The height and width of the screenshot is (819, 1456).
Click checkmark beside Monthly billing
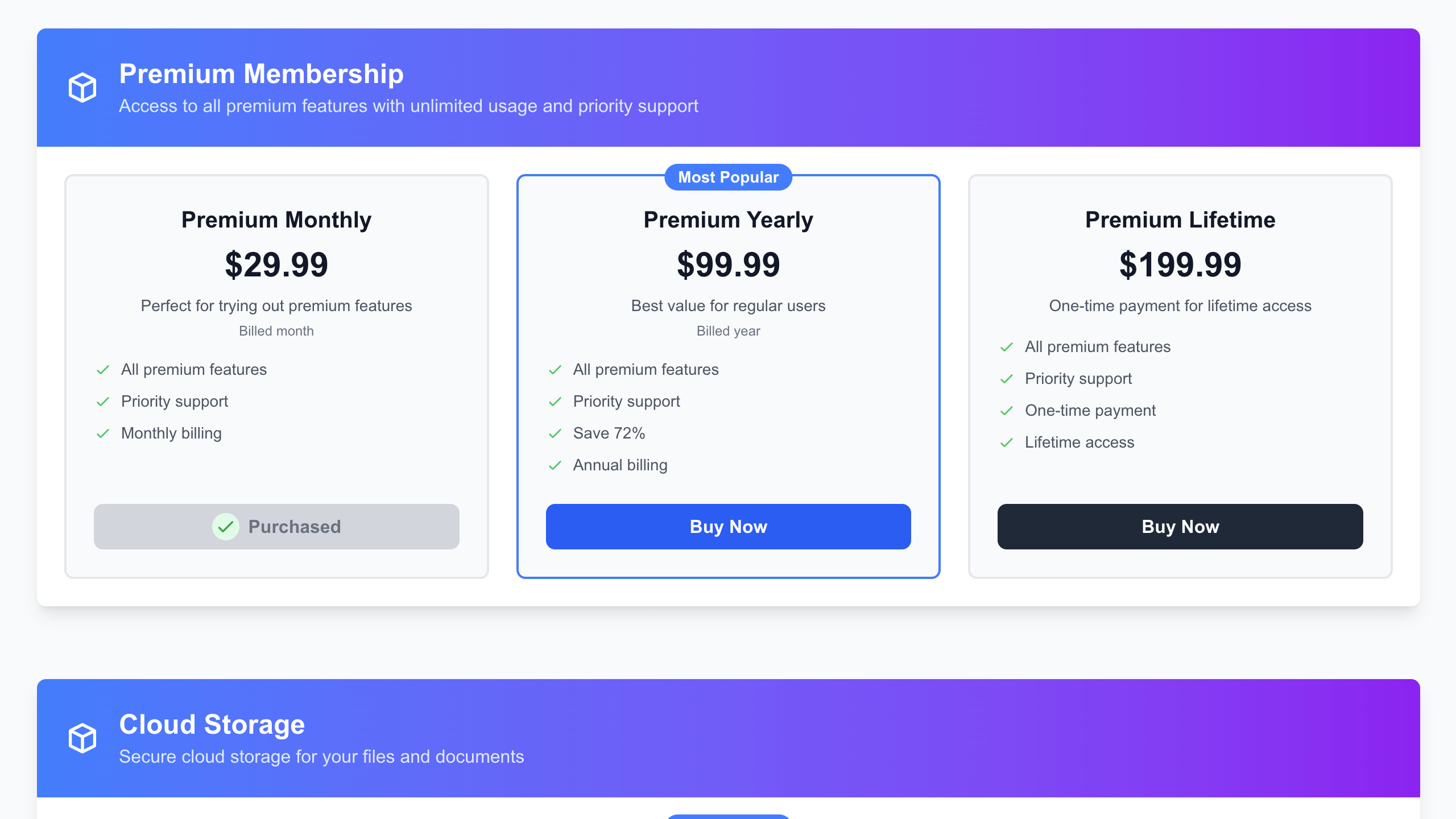tap(103, 433)
